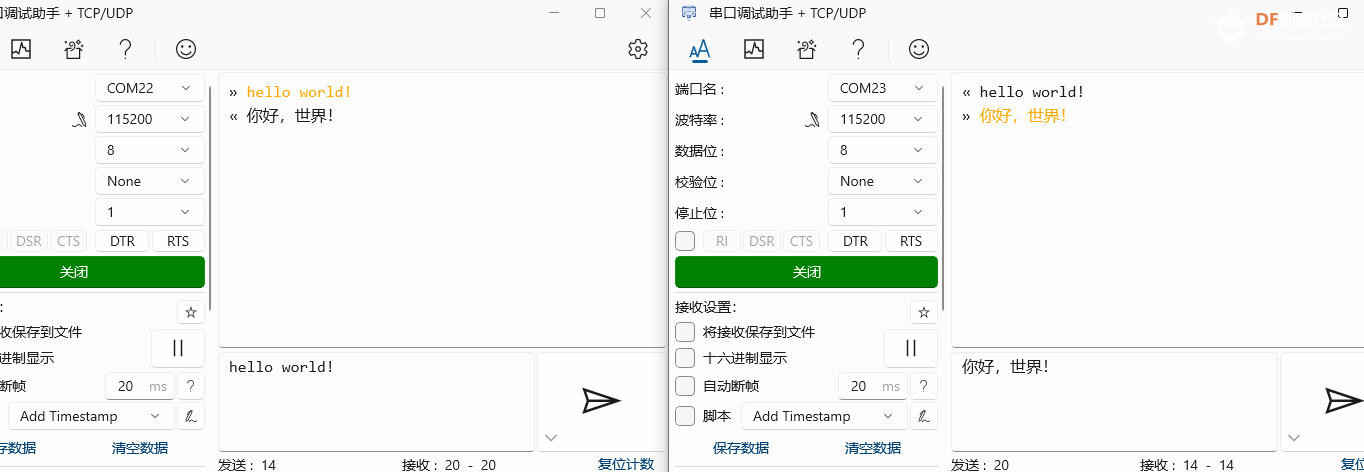Open 115200 baud dropdown in left window

(150, 119)
